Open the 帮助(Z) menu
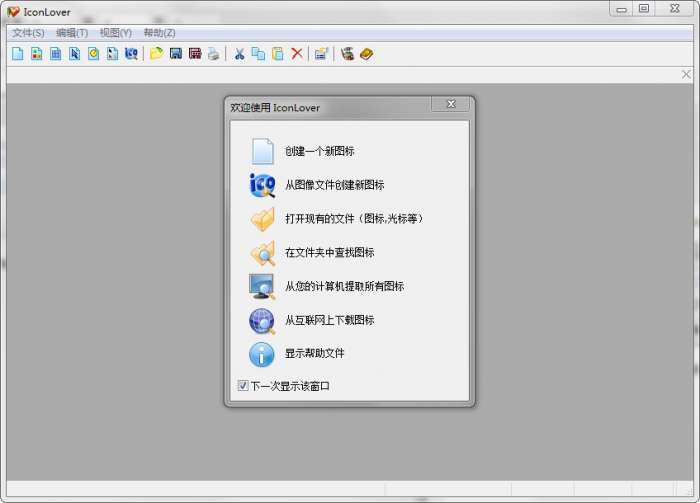 (159, 33)
